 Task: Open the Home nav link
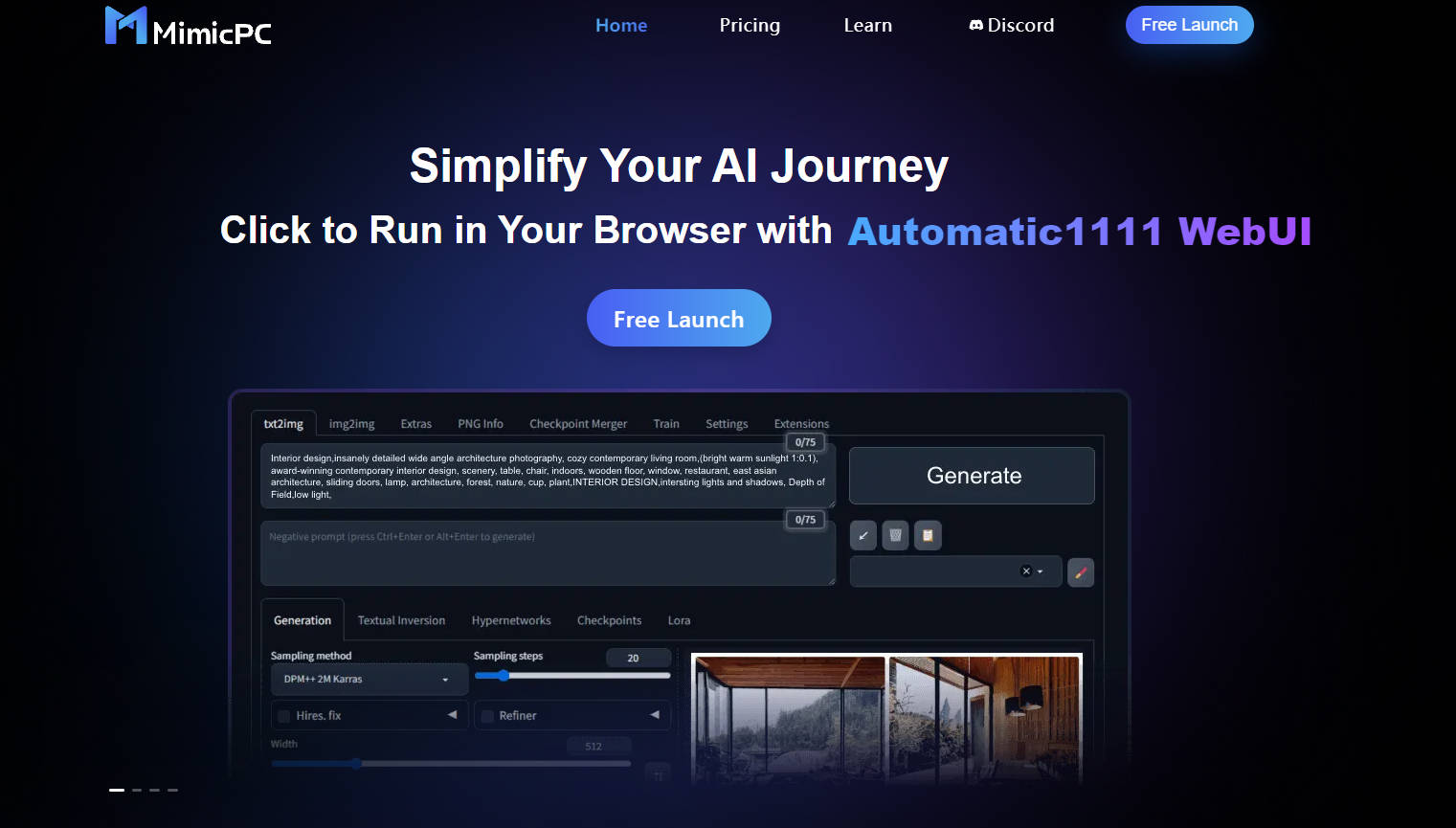point(621,26)
